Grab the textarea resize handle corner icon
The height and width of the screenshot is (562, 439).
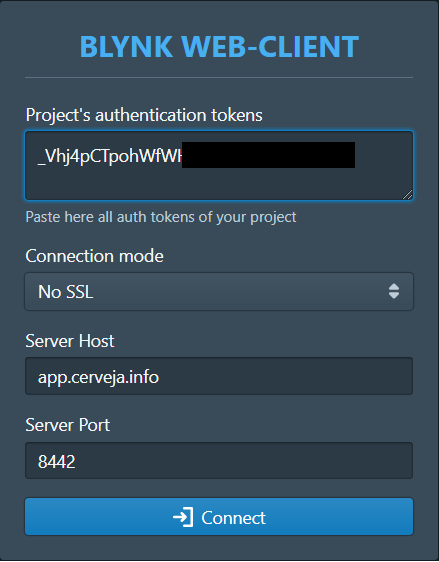point(407,194)
